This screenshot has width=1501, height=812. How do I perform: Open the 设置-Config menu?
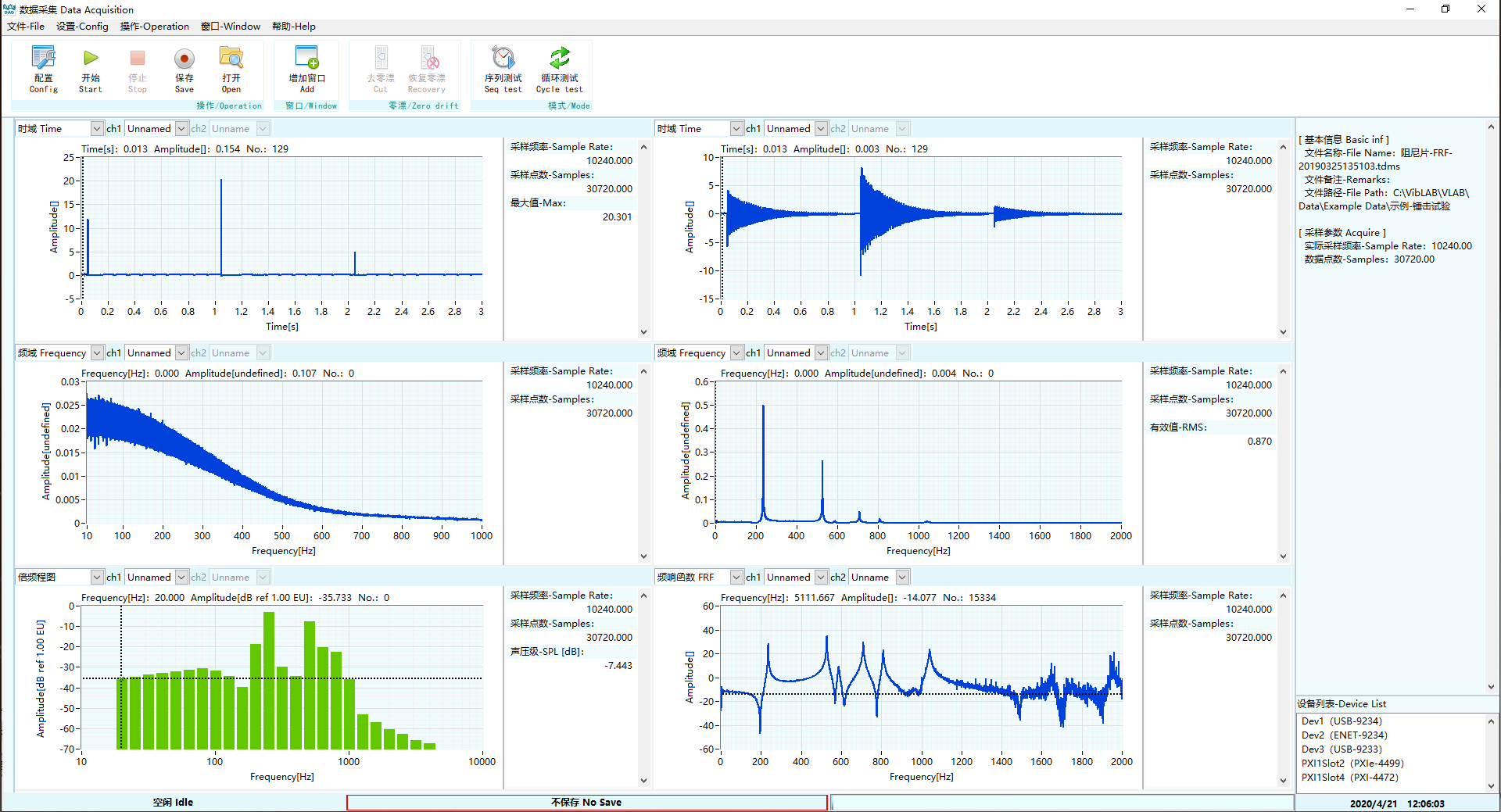[x=82, y=26]
